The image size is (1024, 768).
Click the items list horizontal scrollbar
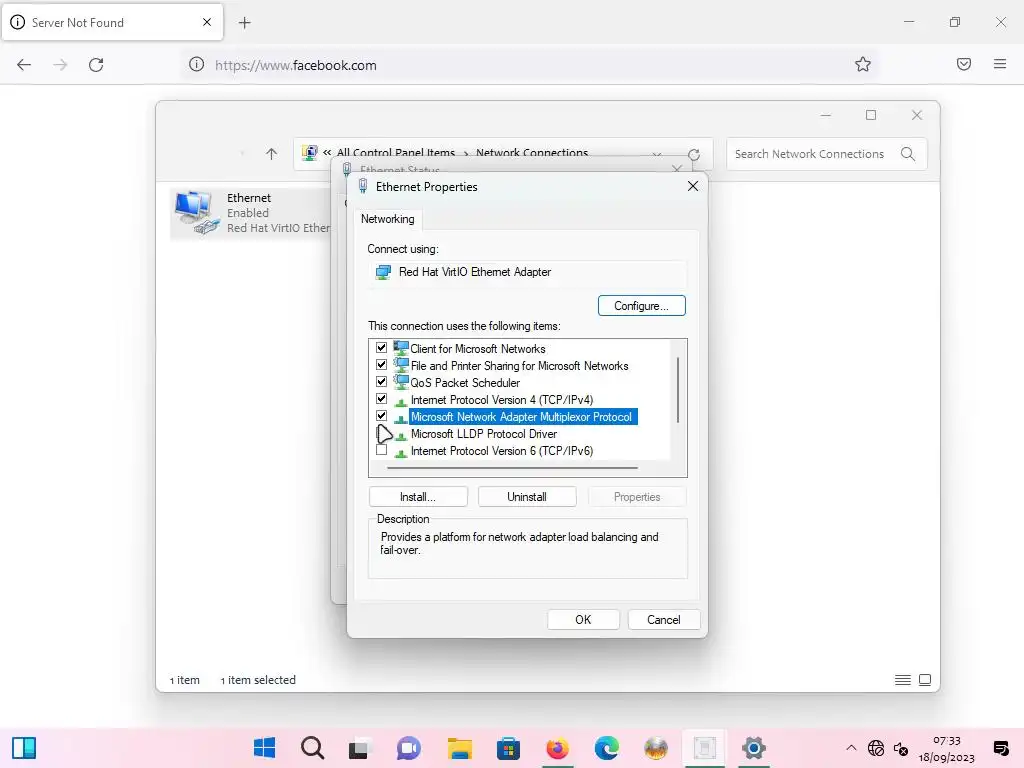click(513, 468)
